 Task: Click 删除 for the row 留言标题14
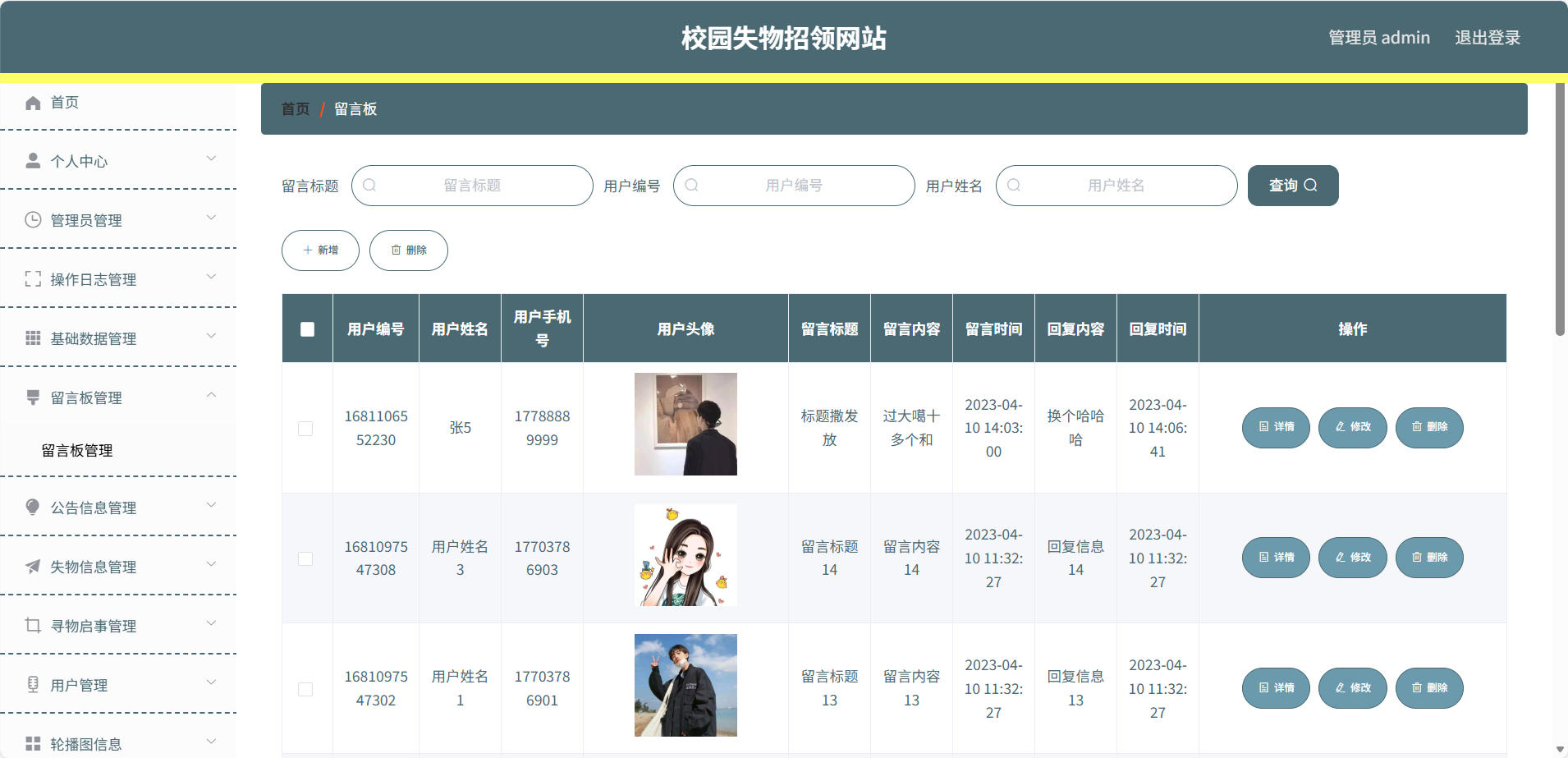[1429, 558]
